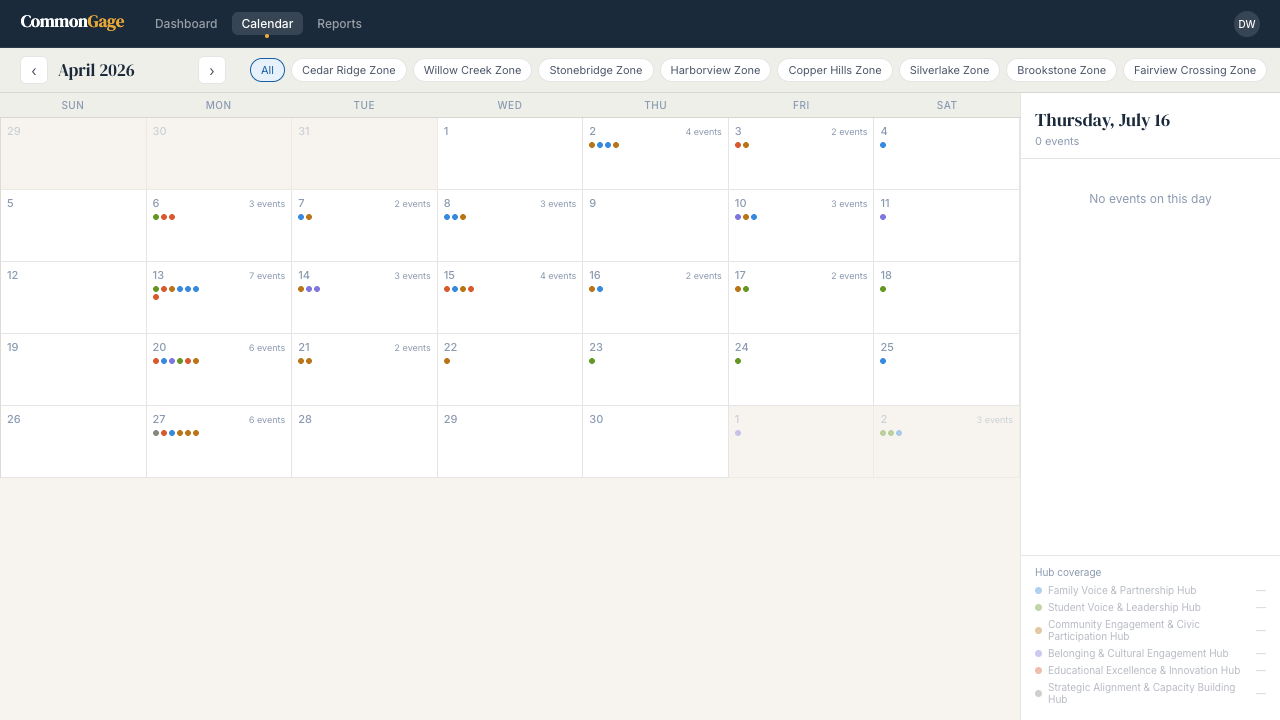Select May 2 with 3 events

tap(946, 441)
